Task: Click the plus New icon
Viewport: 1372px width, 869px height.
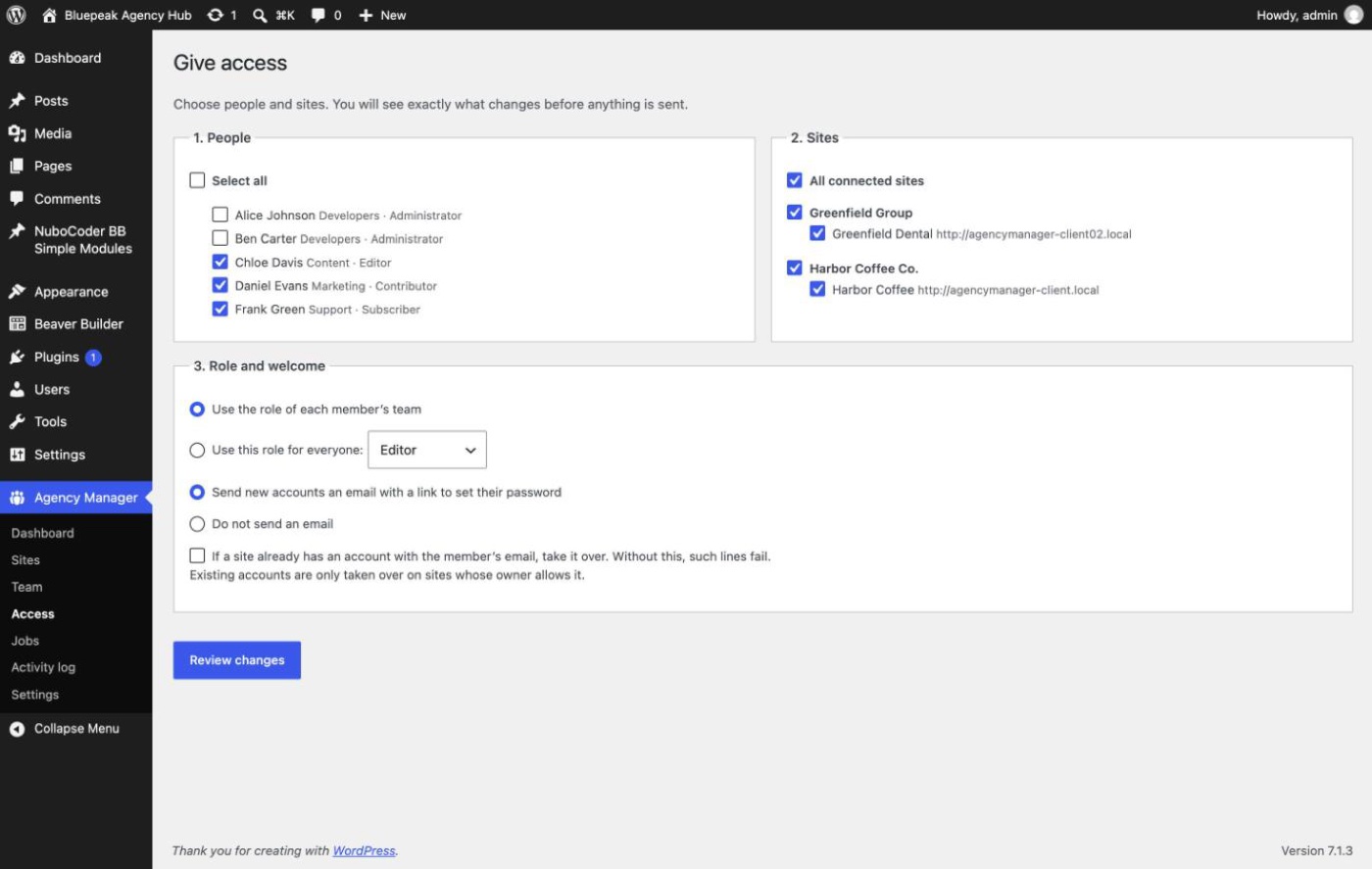Action: (366, 15)
